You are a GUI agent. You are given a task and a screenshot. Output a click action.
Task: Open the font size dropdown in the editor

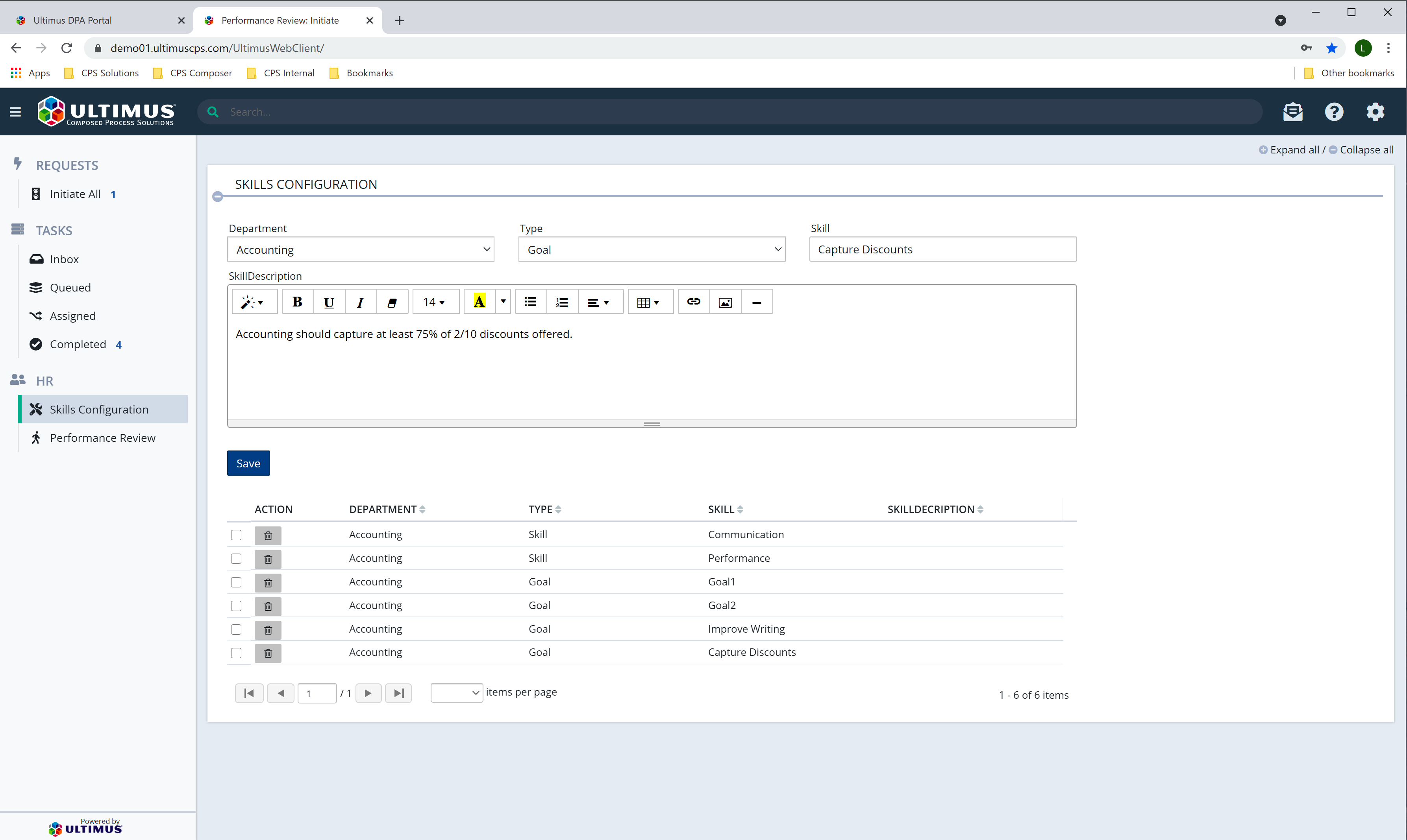click(435, 302)
